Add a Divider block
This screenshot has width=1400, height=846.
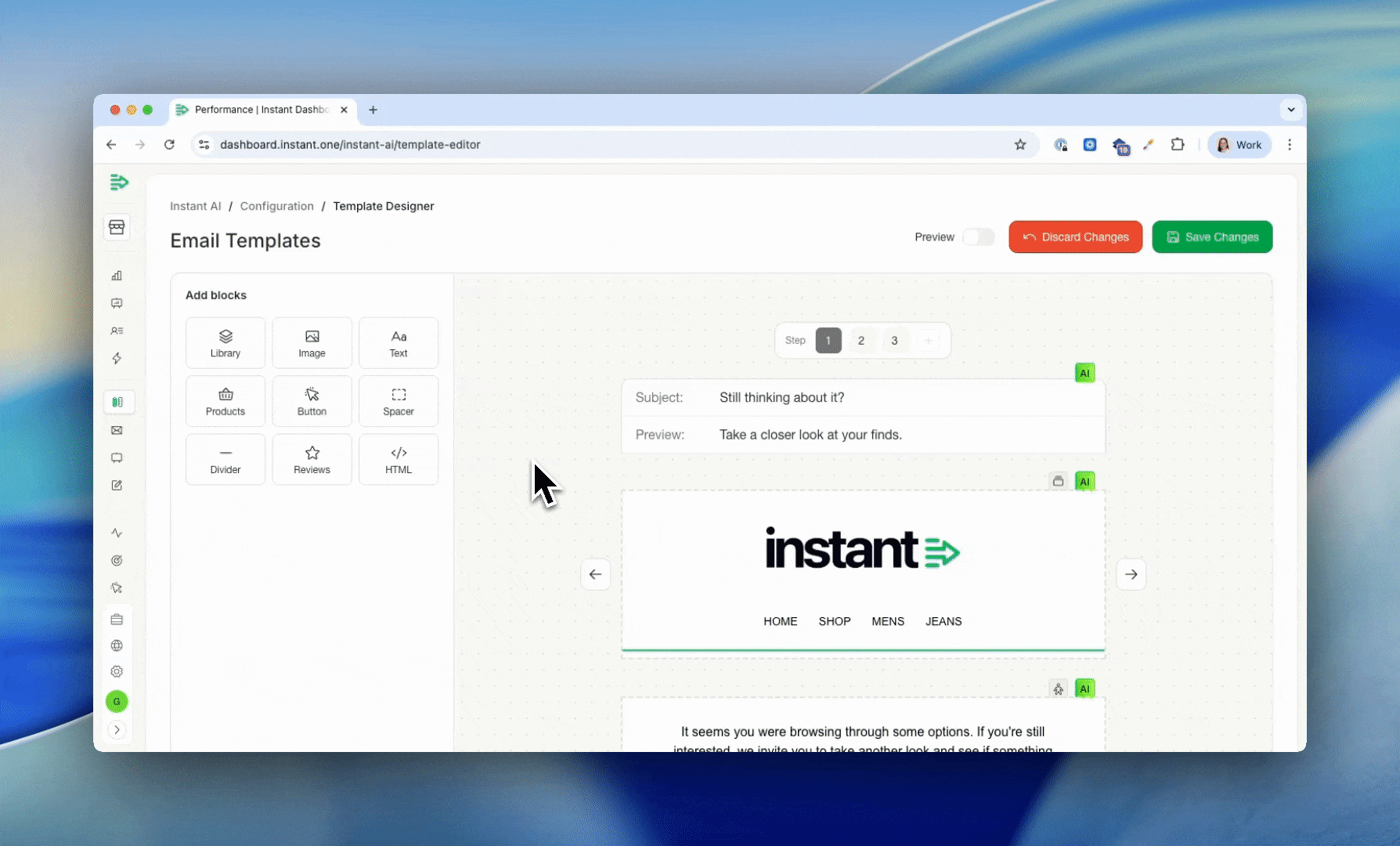[x=225, y=459]
